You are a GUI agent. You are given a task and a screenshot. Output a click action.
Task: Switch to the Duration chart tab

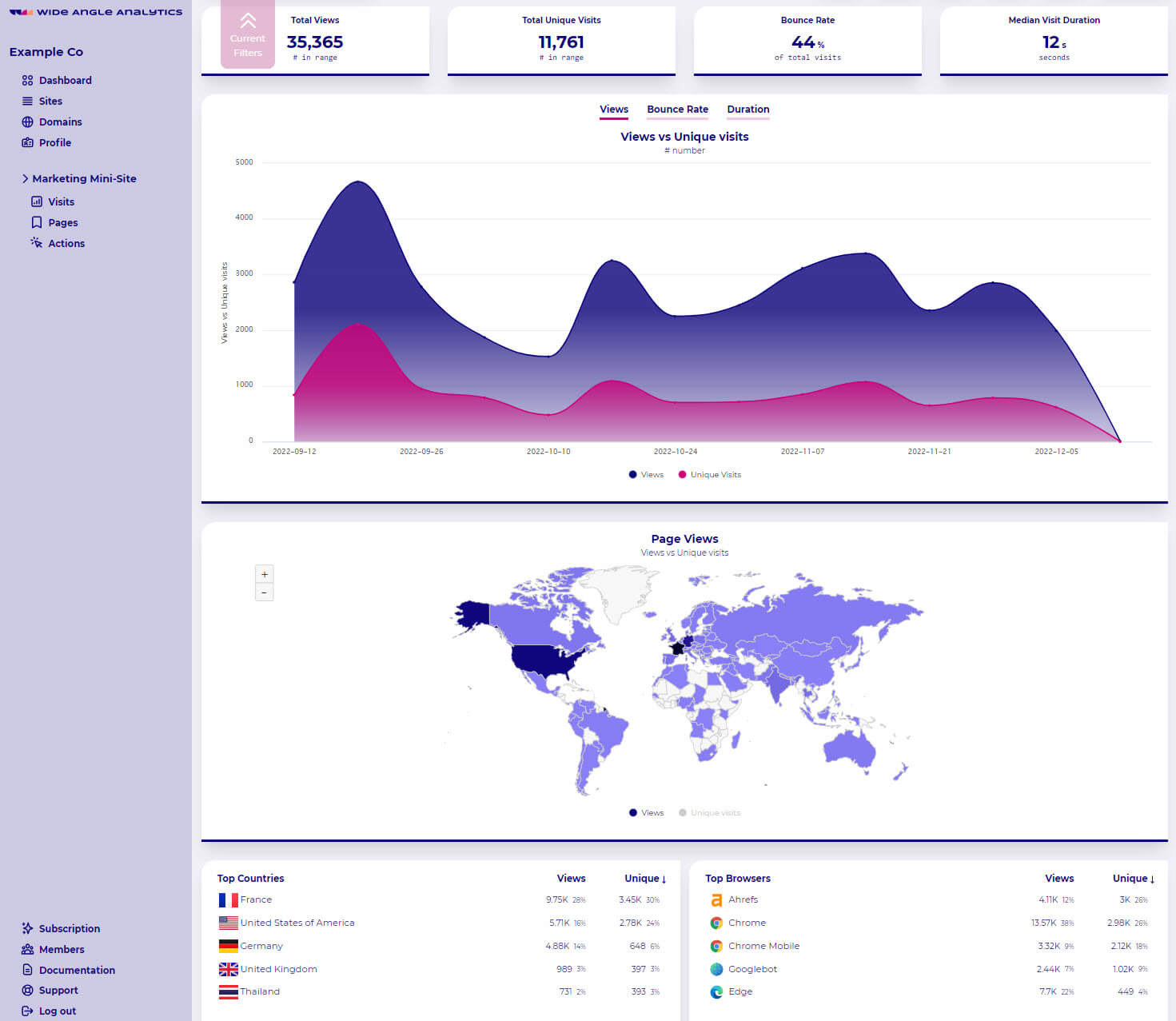tap(748, 110)
